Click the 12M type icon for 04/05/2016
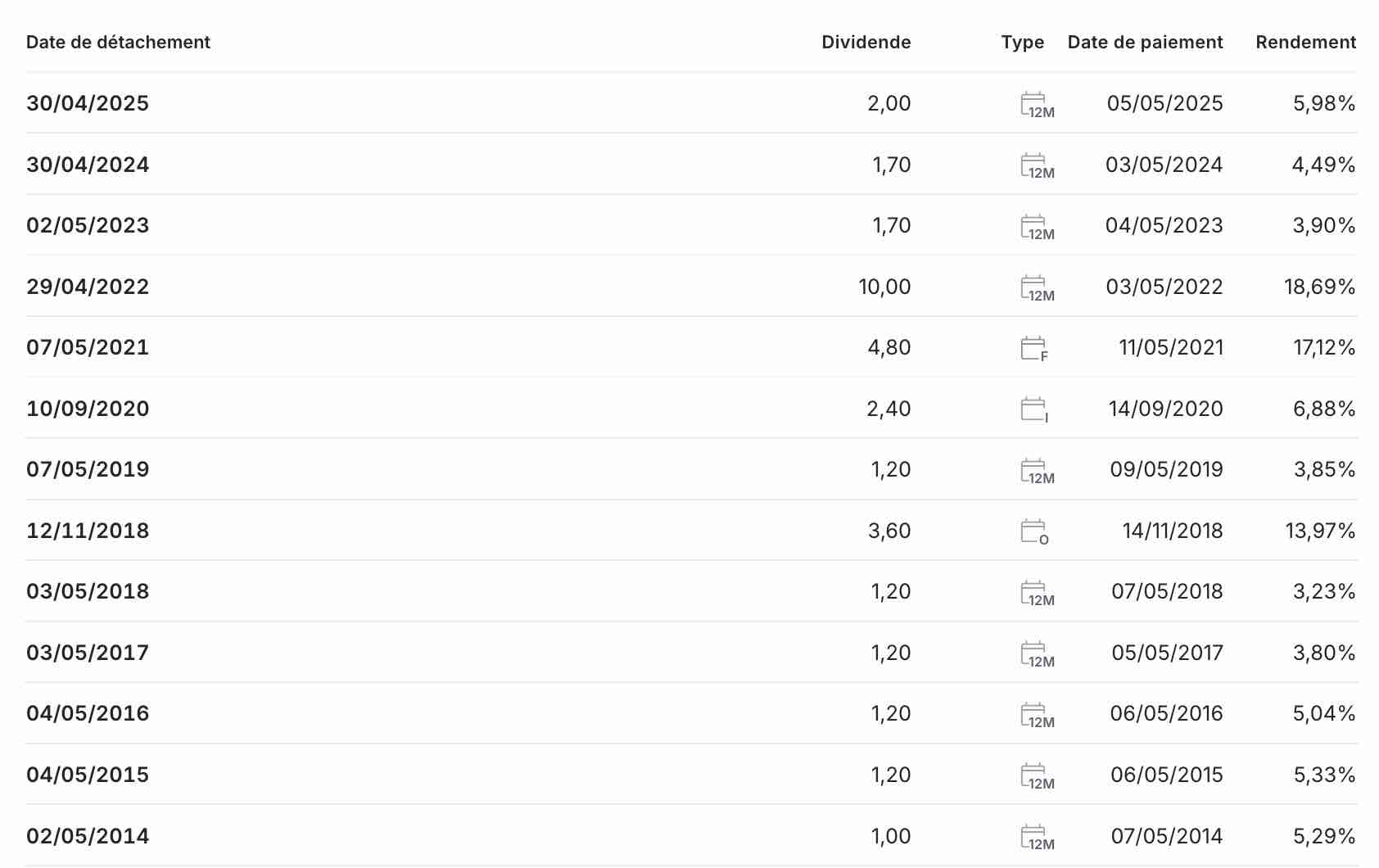Screen dimensions: 1379x868 [x=1037, y=715]
